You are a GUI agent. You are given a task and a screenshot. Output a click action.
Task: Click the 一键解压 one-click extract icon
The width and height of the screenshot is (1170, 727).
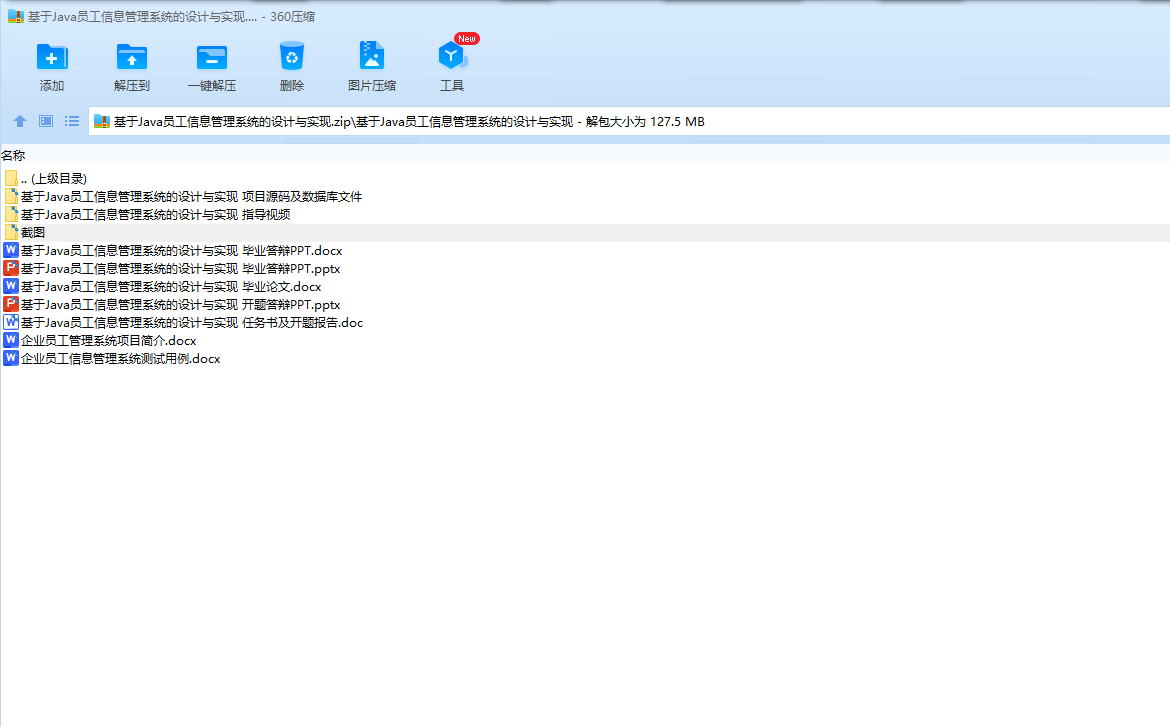[x=212, y=57]
